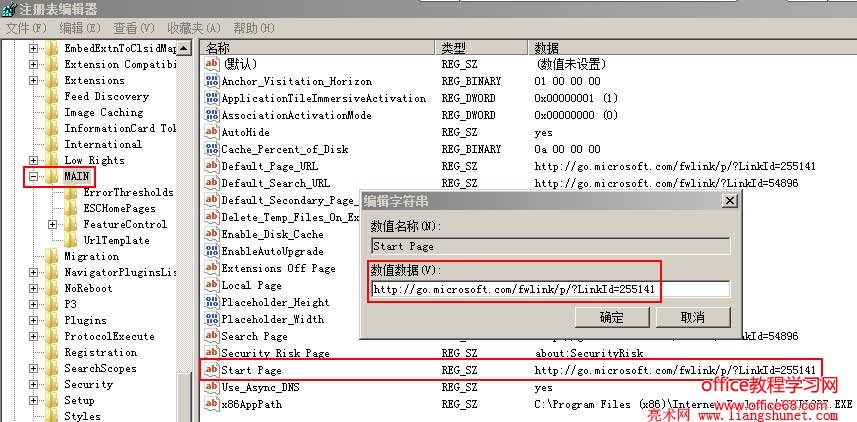
Task: Select the Feed Discovery folder icon
Action: [51, 97]
